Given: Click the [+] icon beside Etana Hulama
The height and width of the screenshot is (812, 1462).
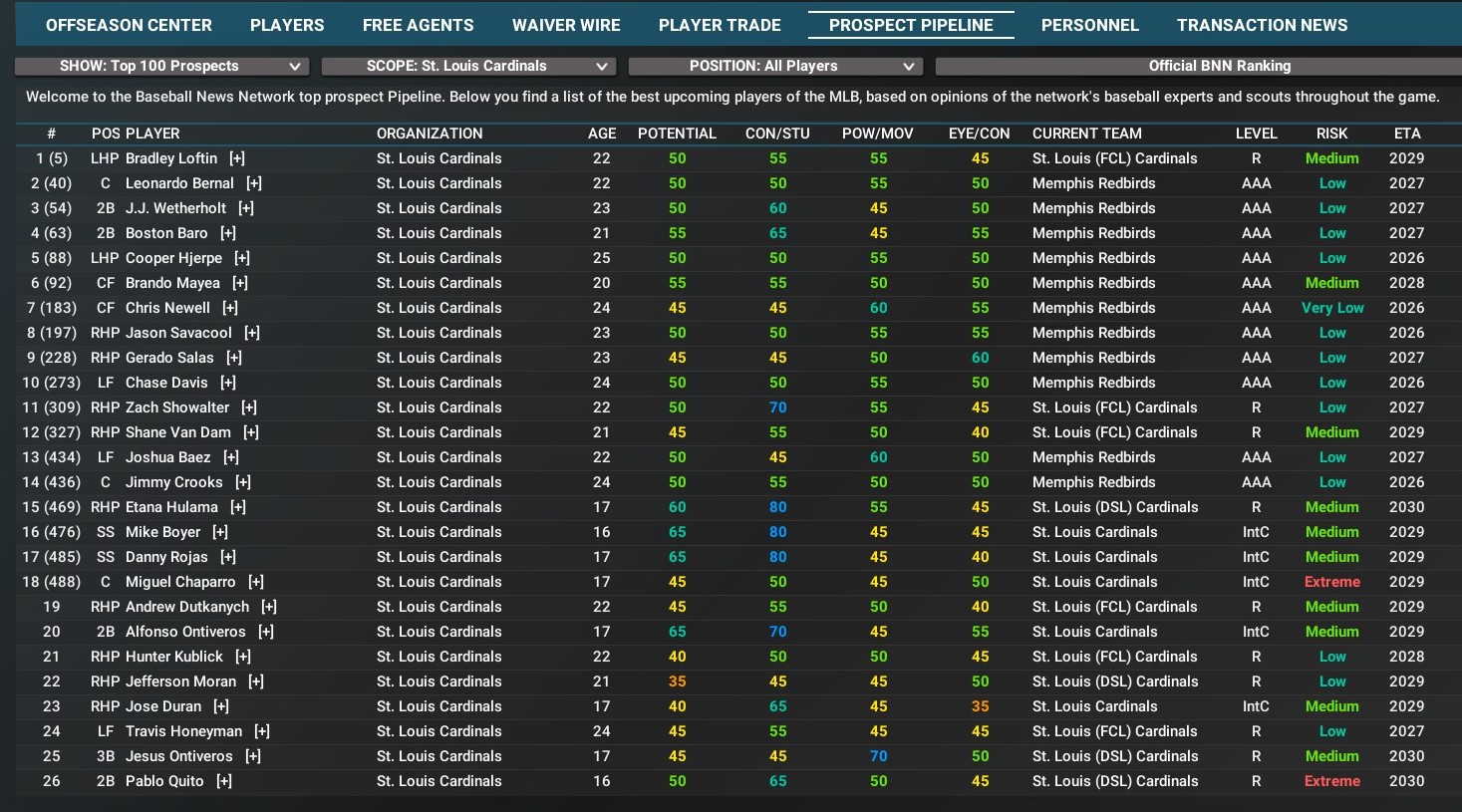Looking at the screenshot, I should pyautogui.click(x=238, y=507).
